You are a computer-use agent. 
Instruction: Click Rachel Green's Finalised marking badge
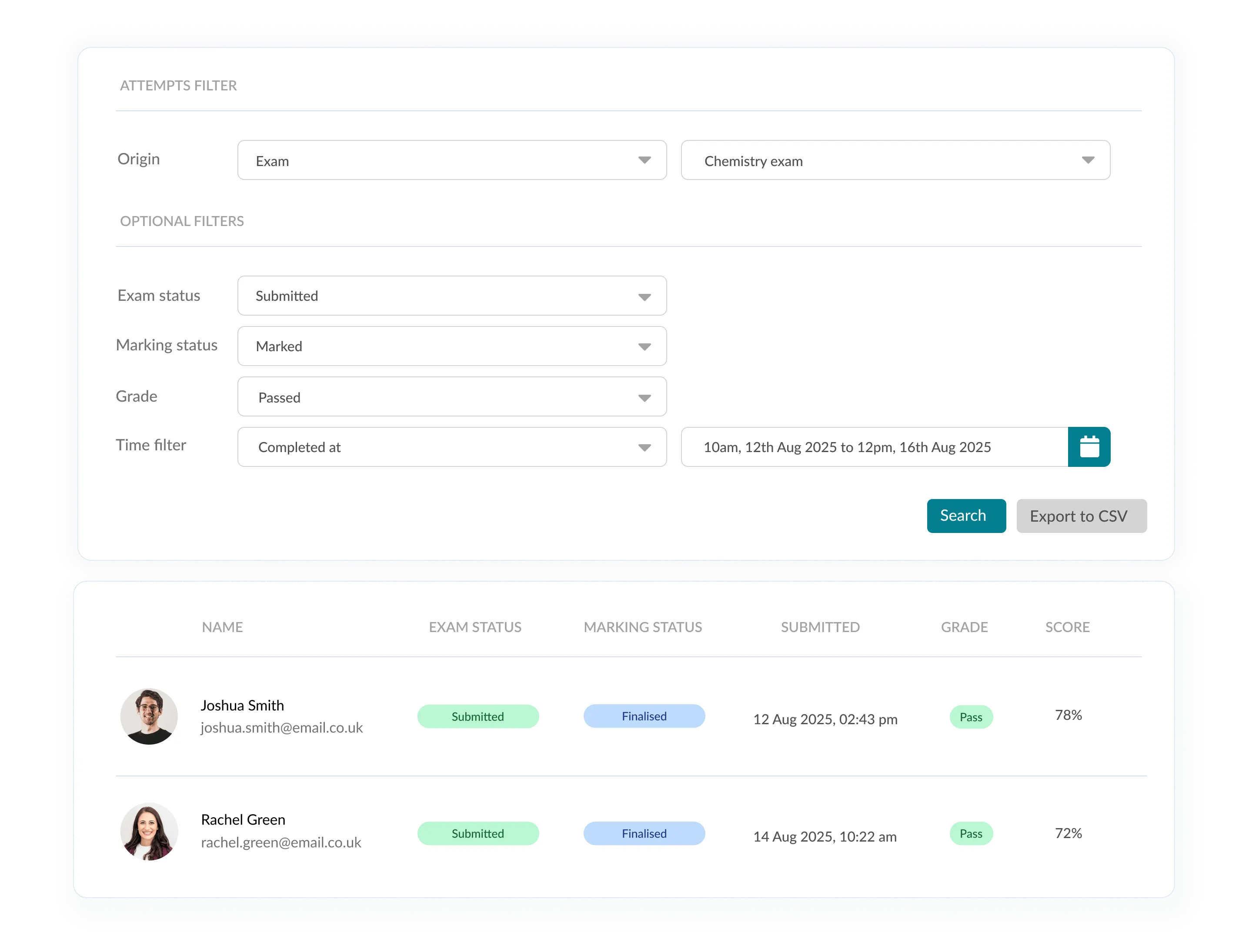pos(644,833)
